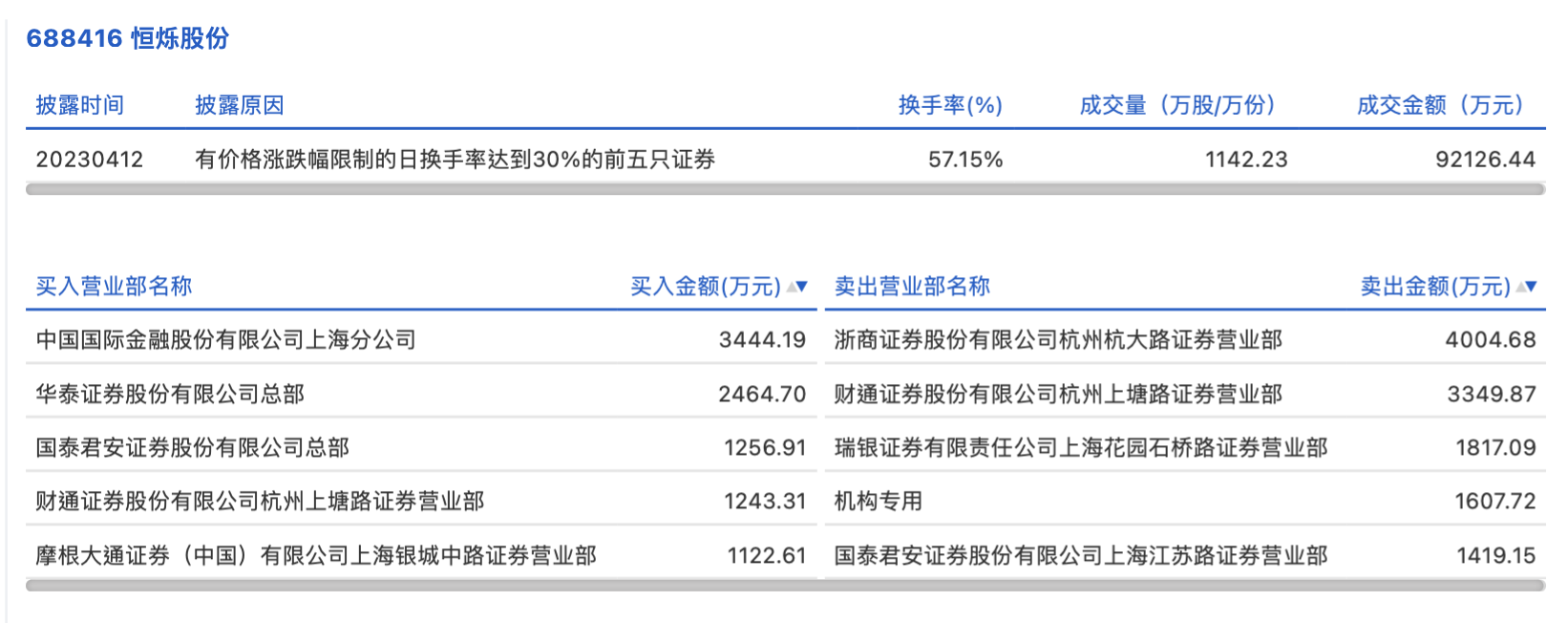Screen dimensions: 1568x623
Task: Select seller 浙商证券杭州杭大路证券营业部
Action: [x=1058, y=339]
